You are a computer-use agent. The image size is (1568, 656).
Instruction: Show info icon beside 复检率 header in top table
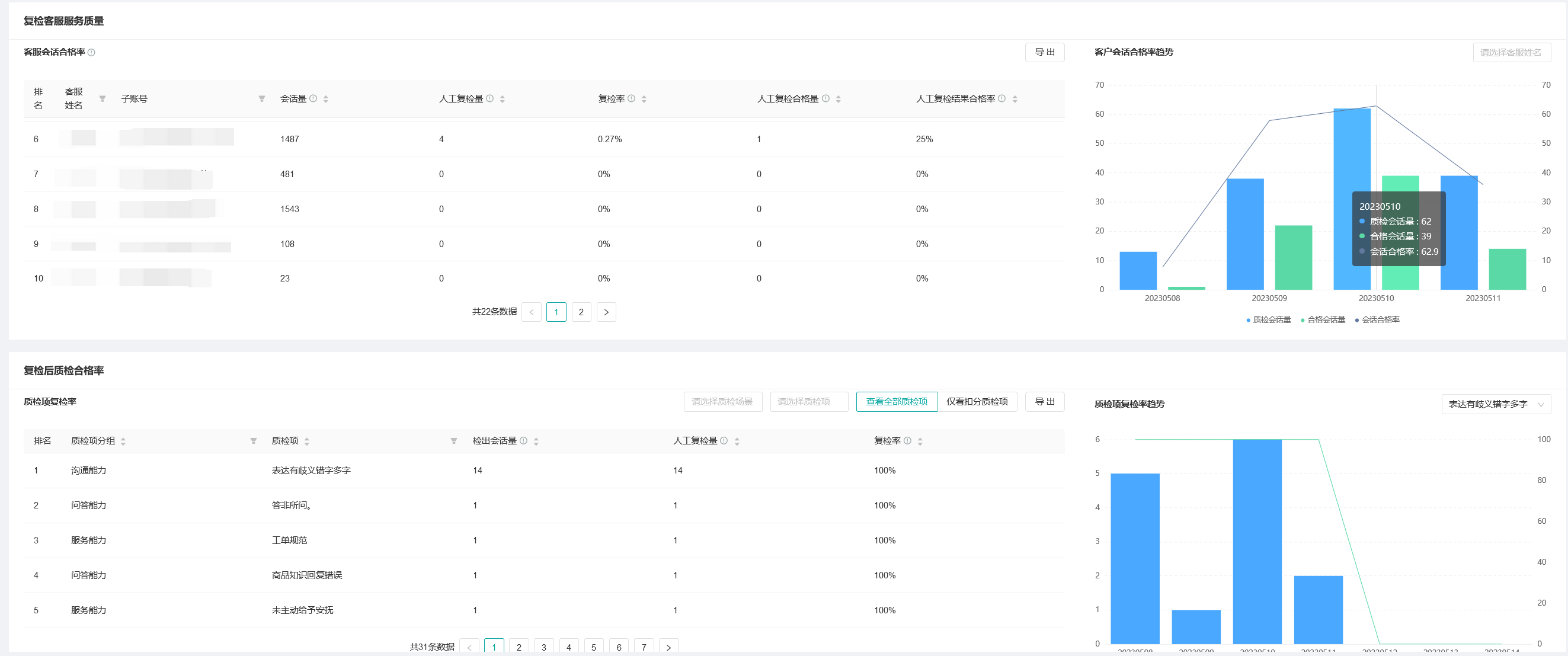click(631, 98)
